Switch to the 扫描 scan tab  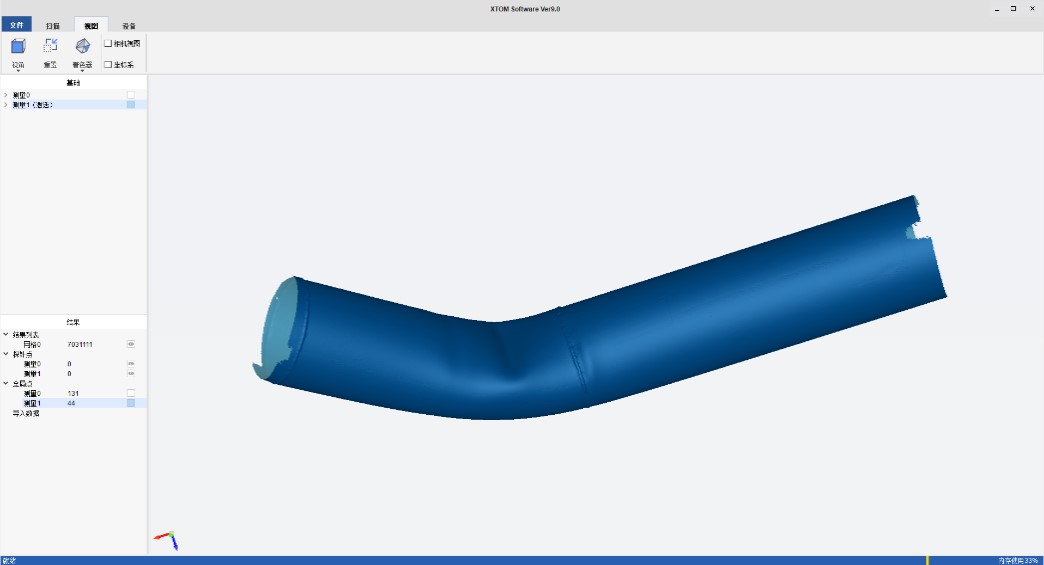pyautogui.click(x=53, y=25)
